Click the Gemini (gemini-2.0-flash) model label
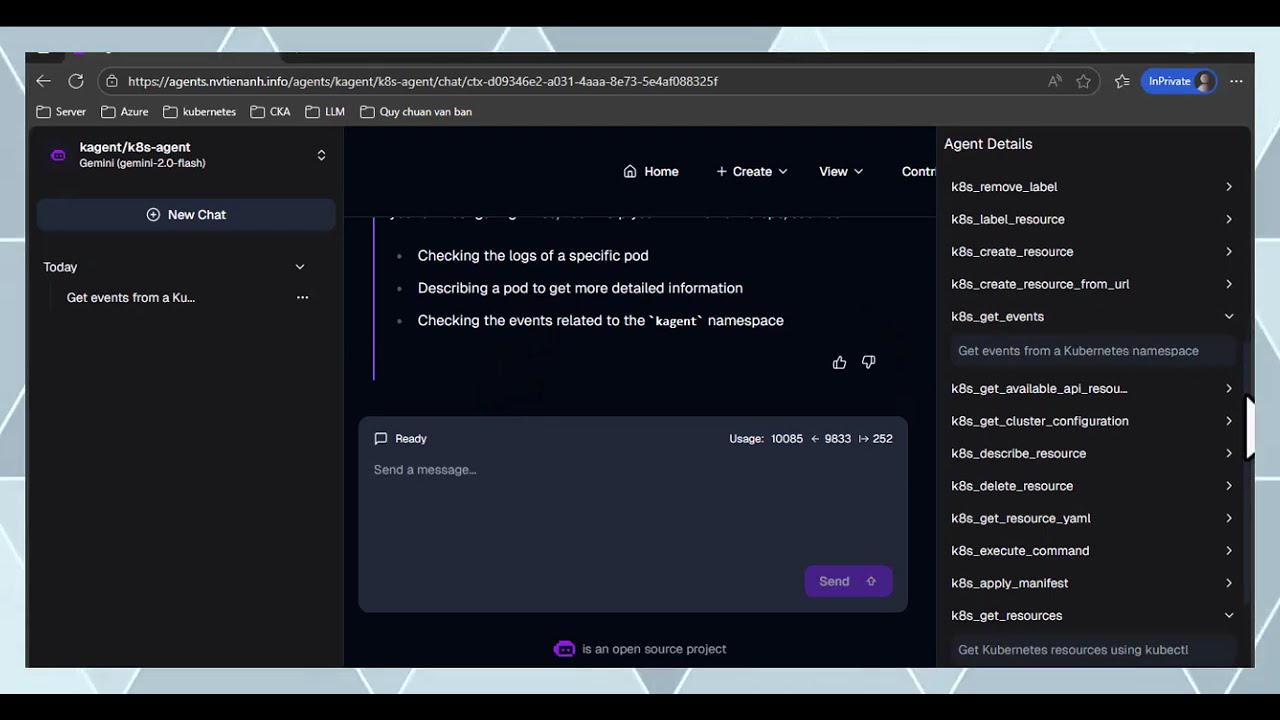Viewport: 1280px width, 720px height. coord(142,163)
